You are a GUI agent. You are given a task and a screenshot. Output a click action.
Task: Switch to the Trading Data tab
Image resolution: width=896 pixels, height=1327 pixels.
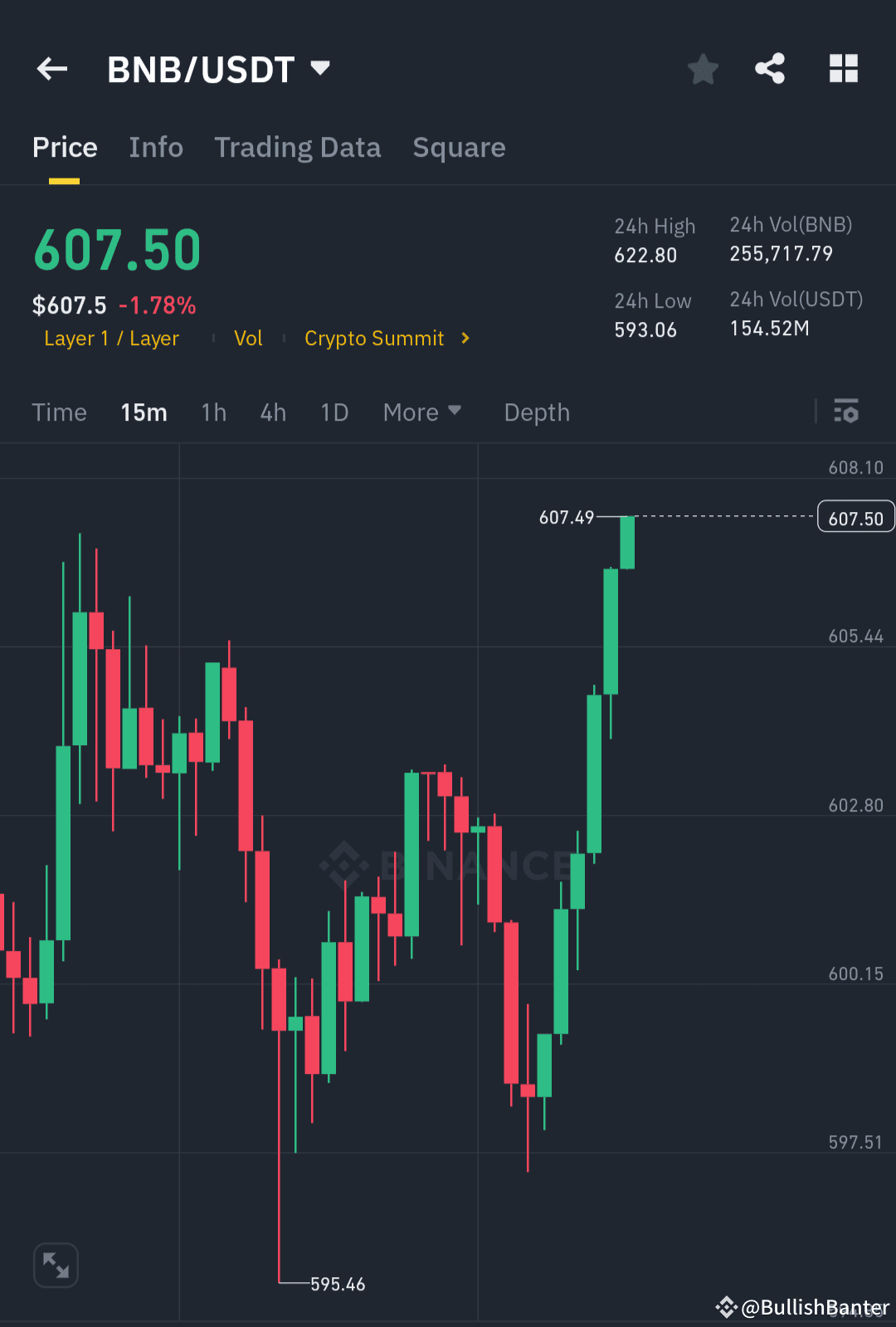point(297,147)
